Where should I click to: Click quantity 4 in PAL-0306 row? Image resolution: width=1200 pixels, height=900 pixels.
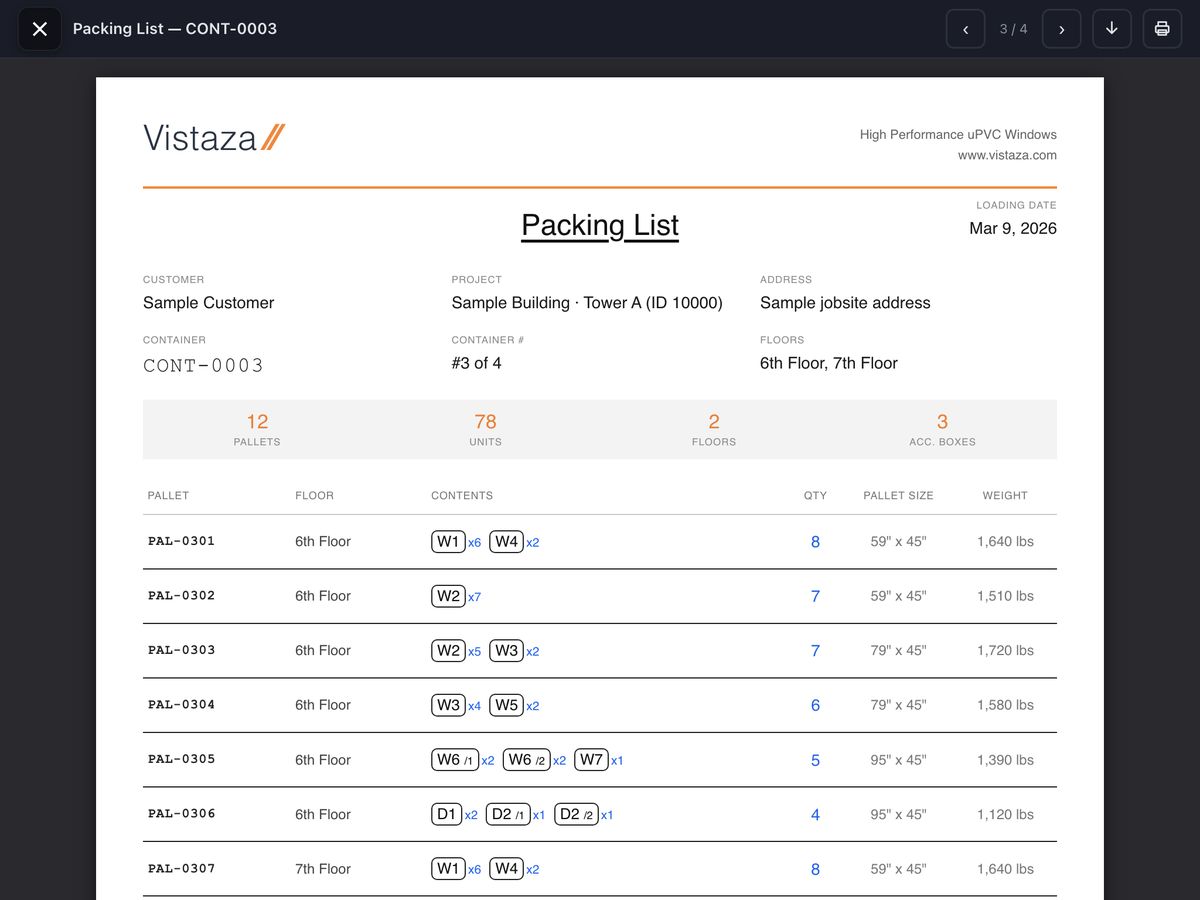tap(815, 815)
